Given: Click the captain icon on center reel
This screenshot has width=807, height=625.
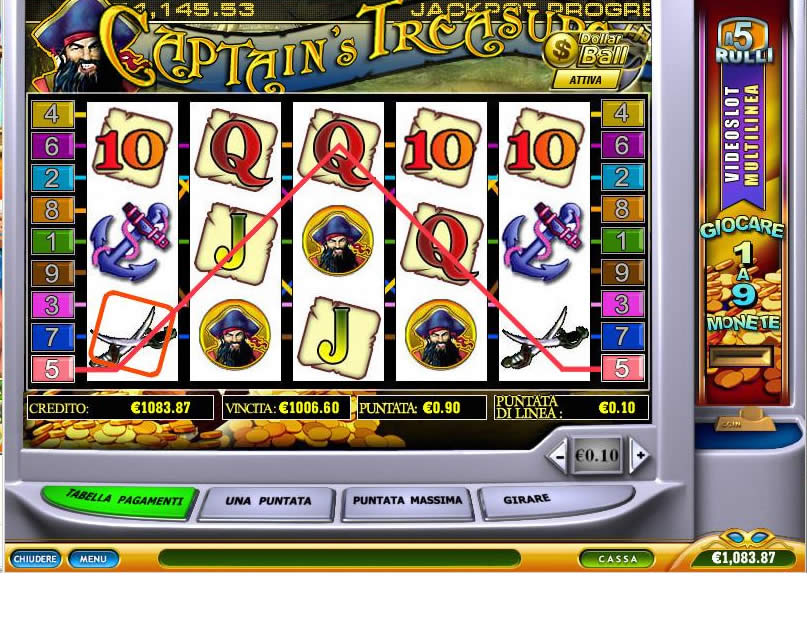Looking at the screenshot, I should pyautogui.click(x=338, y=240).
